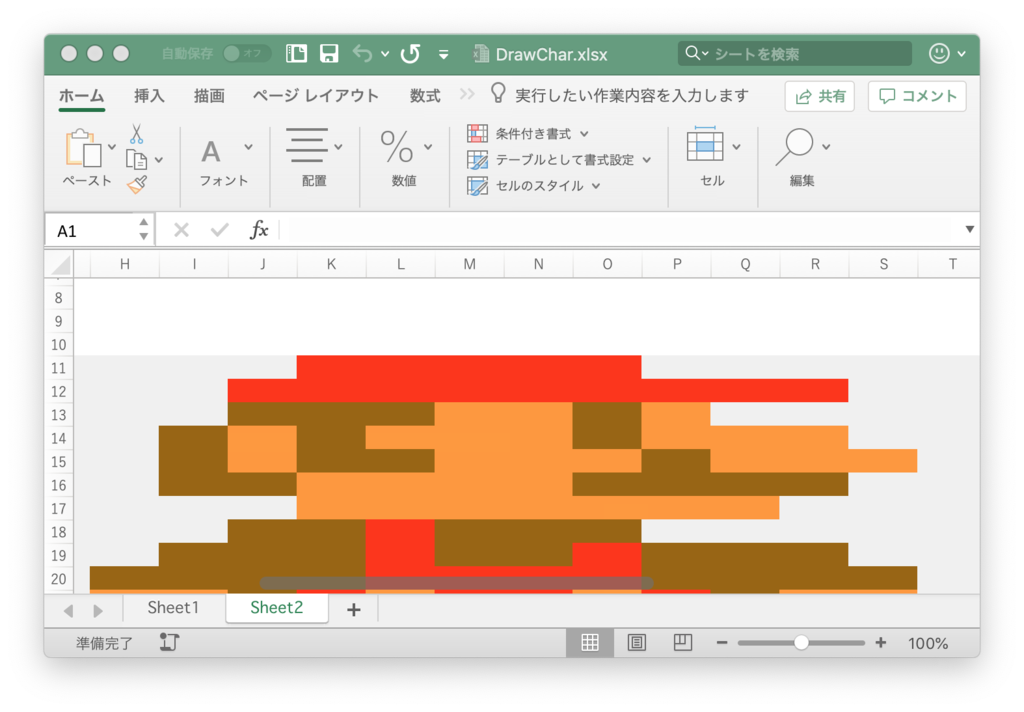Open the 描画 (Draw) tab

point(209,96)
